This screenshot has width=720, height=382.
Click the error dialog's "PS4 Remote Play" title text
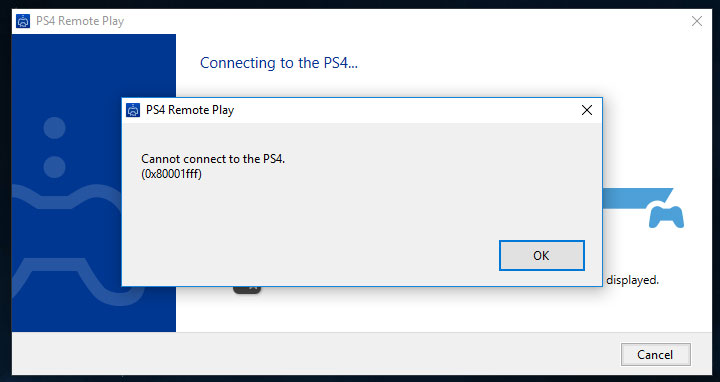tap(190, 110)
